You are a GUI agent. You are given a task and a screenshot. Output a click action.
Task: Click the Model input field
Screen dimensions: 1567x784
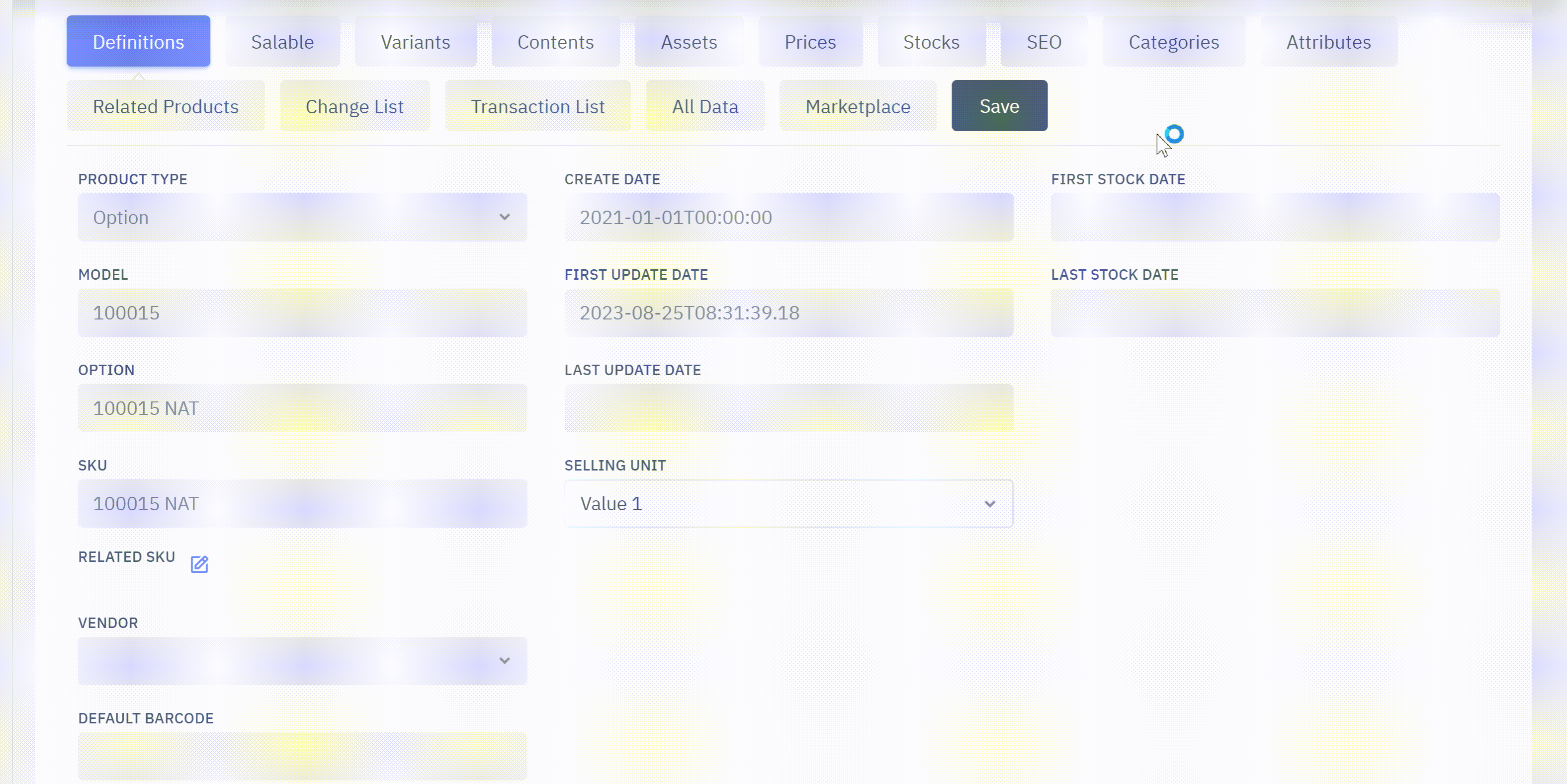click(302, 313)
